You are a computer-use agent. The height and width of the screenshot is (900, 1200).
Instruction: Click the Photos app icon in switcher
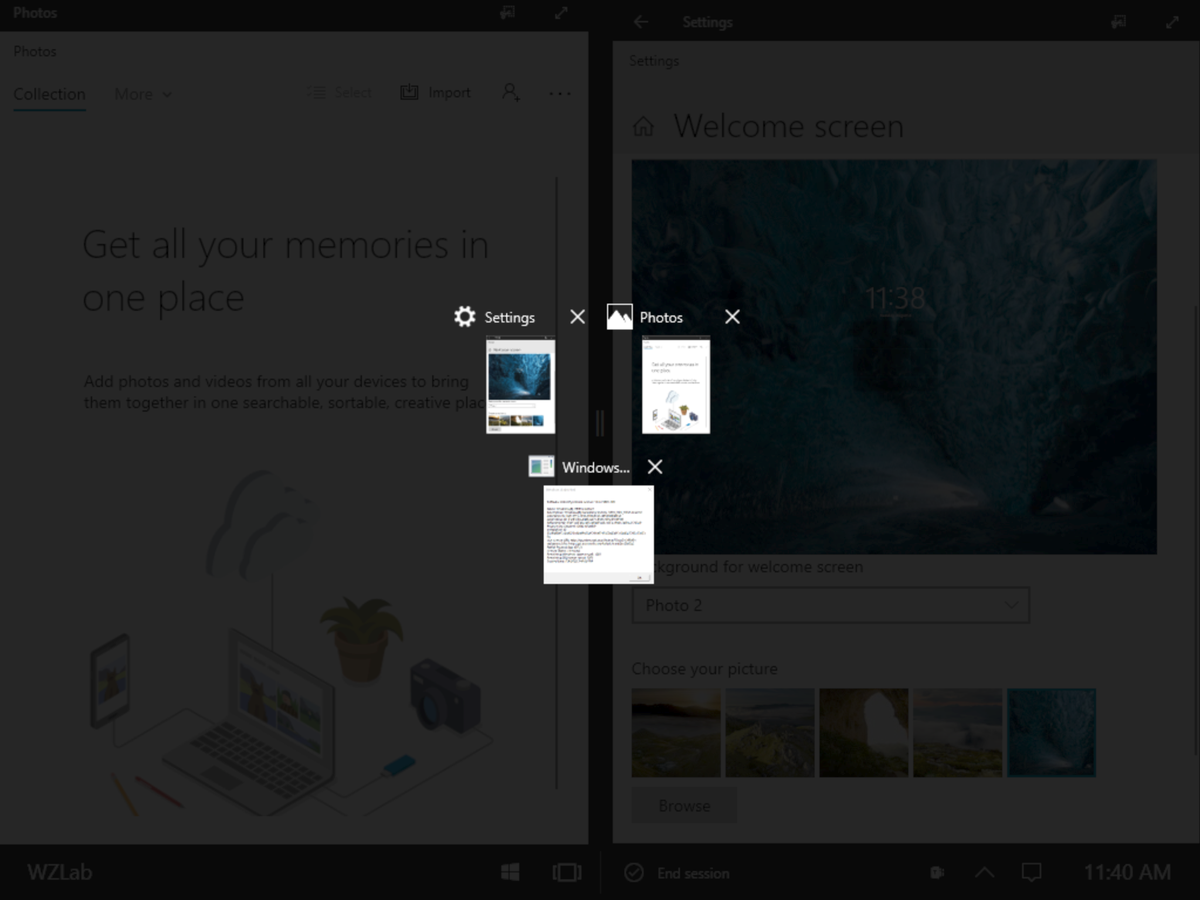pos(619,317)
